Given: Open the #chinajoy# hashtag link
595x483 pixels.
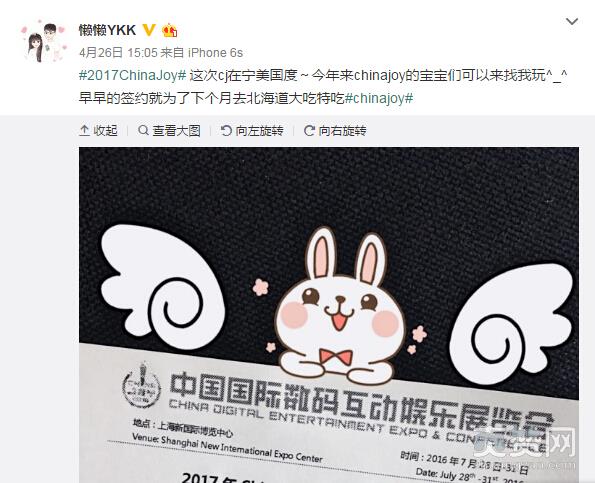Looking at the screenshot, I should pos(379,98).
